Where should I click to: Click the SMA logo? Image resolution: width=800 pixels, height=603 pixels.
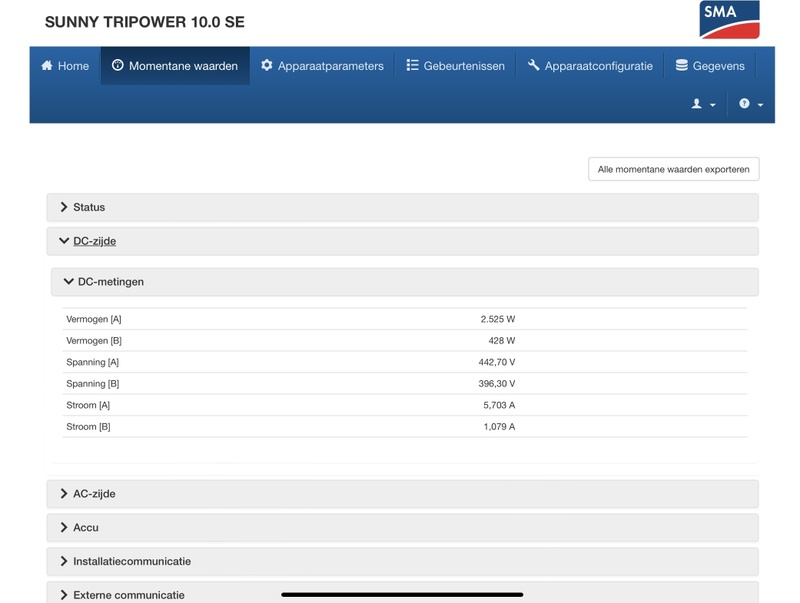click(x=729, y=19)
